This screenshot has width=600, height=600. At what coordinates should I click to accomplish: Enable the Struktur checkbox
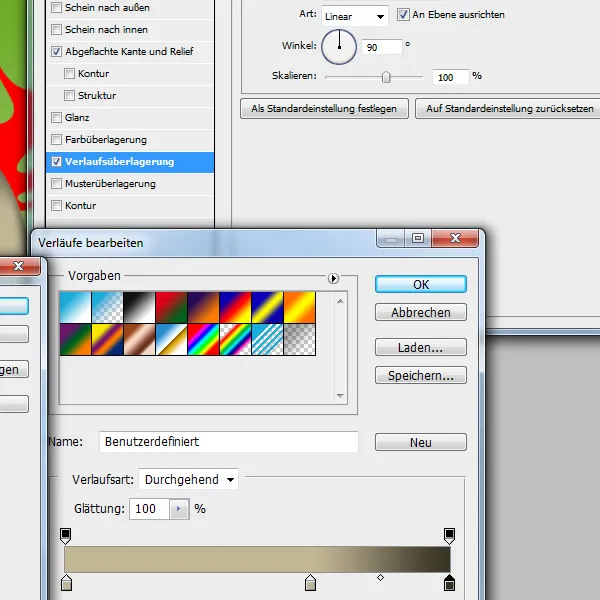click(x=69, y=95)
